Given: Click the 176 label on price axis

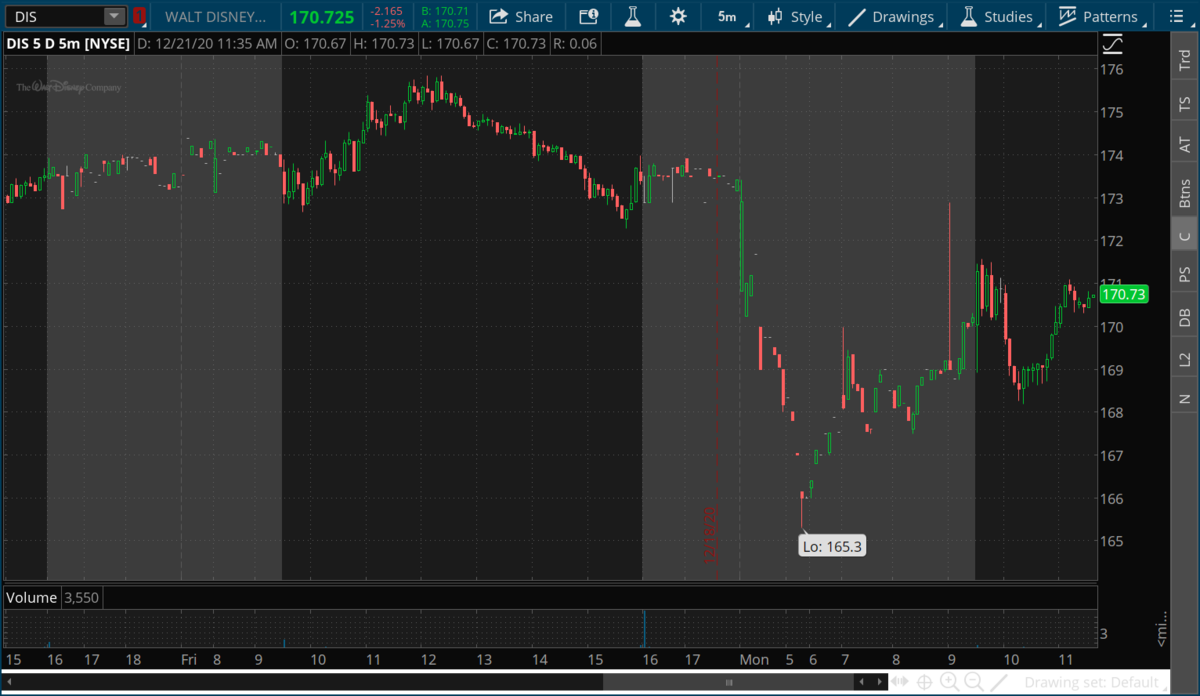Looking at the screenshot, I should [x=1113, y=69].
